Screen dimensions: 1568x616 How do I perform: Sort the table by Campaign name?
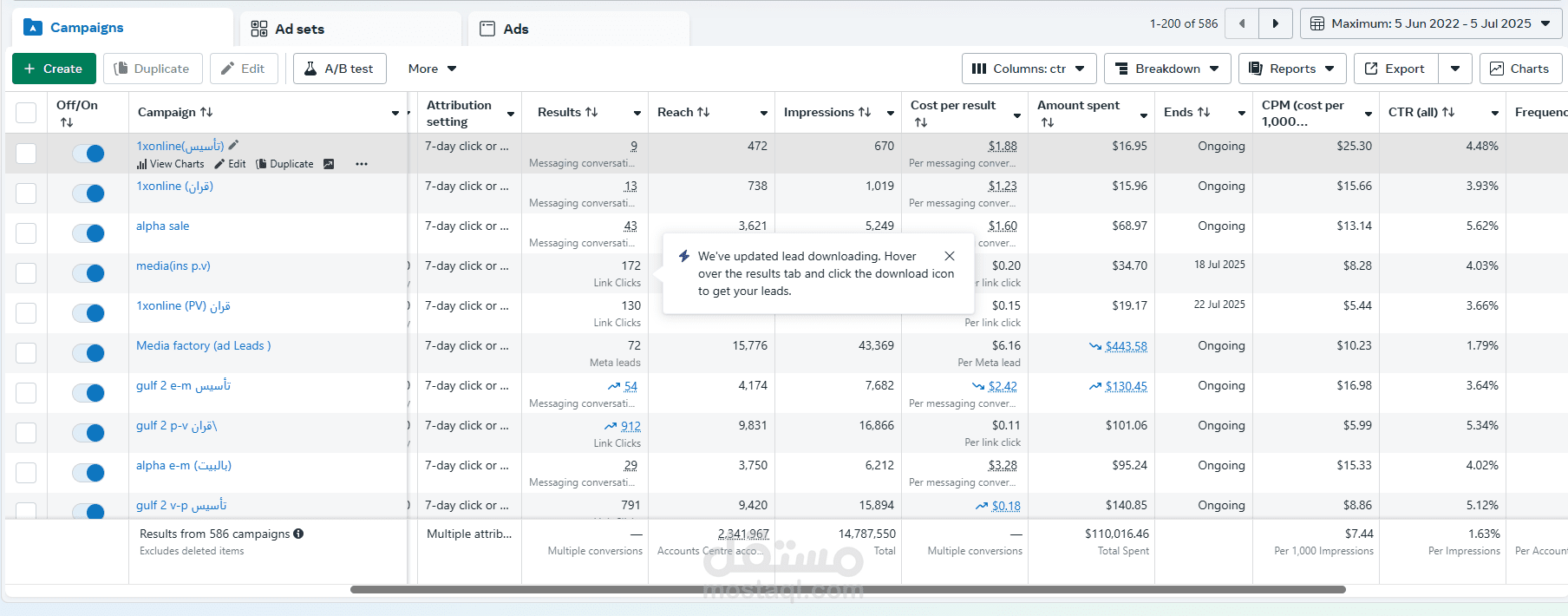click(x=206, y=112)
